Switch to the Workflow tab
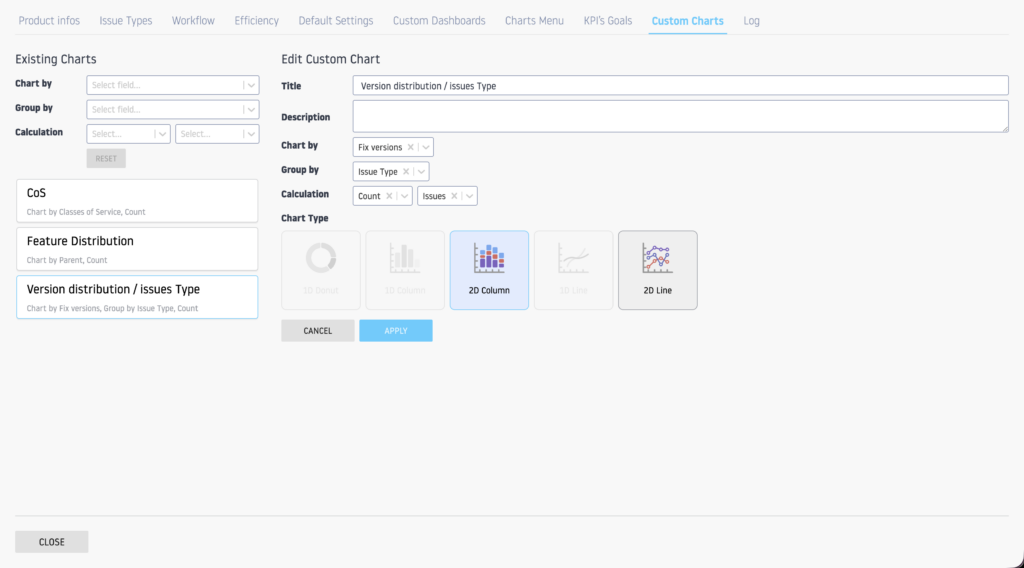 pos(193,21)
